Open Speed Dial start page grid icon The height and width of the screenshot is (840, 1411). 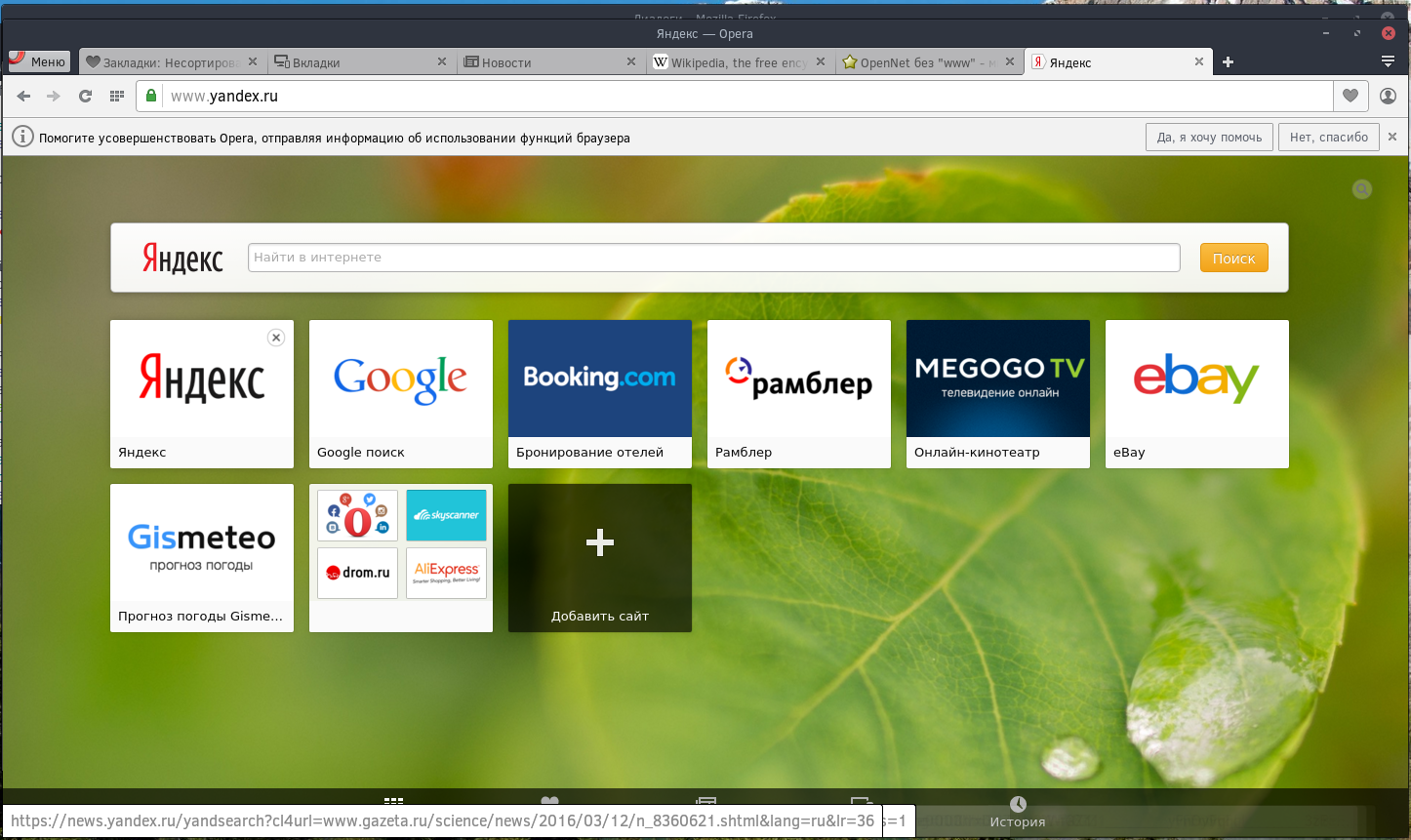(x=117, y=96)
